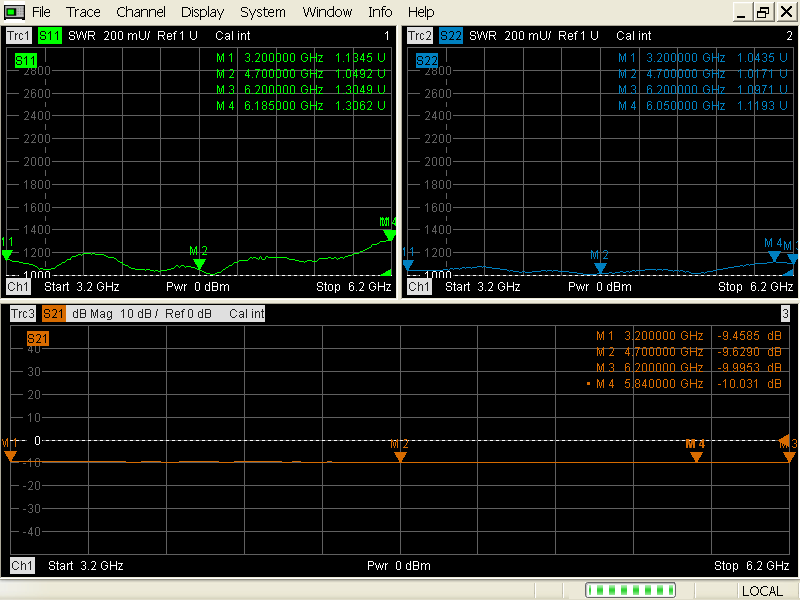Click the M4 marker readout in Trc2
The height and width of the screenshot is (600, 800).
pyautogui.click(x=700, y=105)
